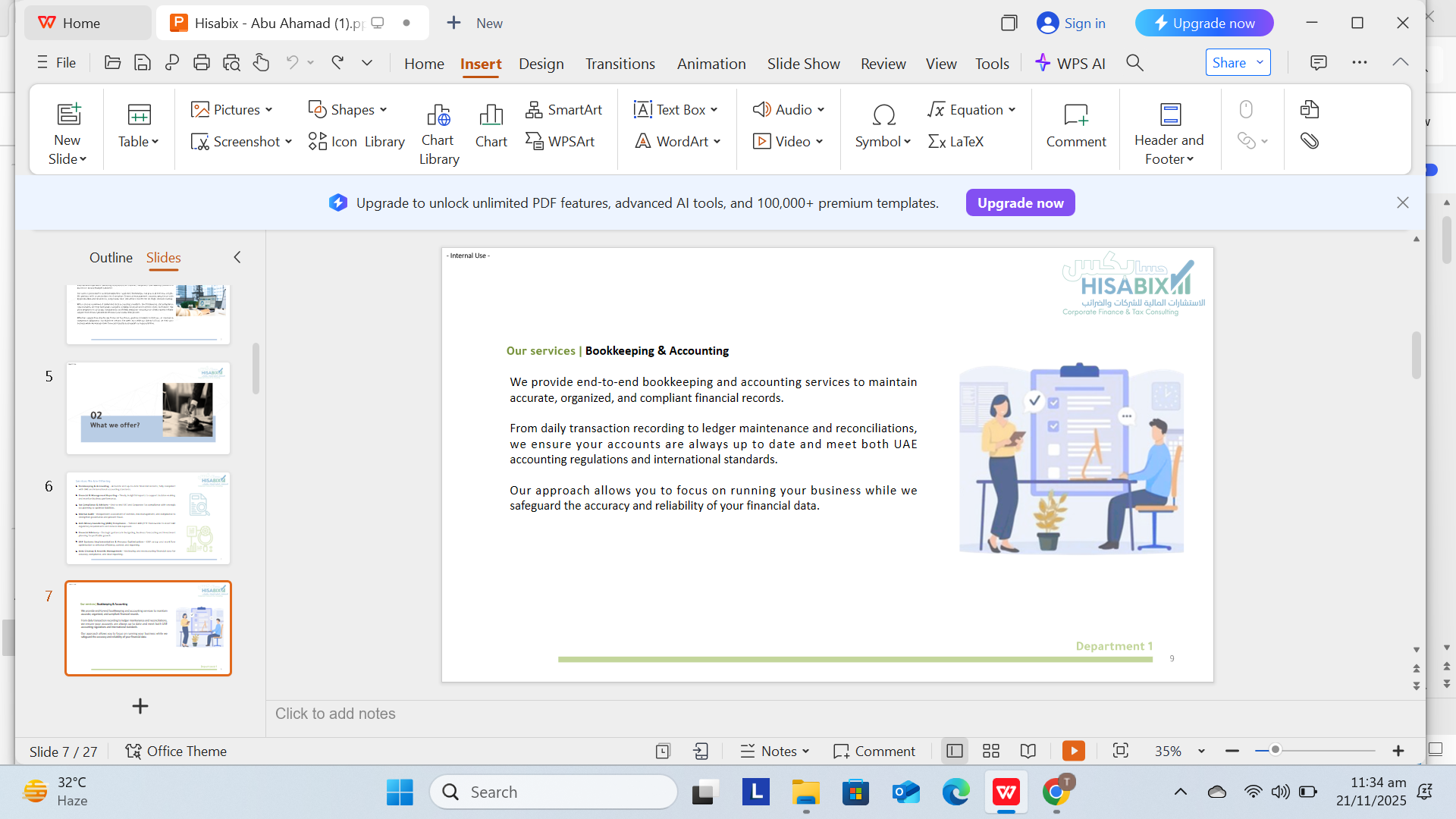Insert WPSArt text effect
This screenshot has height=819, width=1456.
(x=561, y=141)
